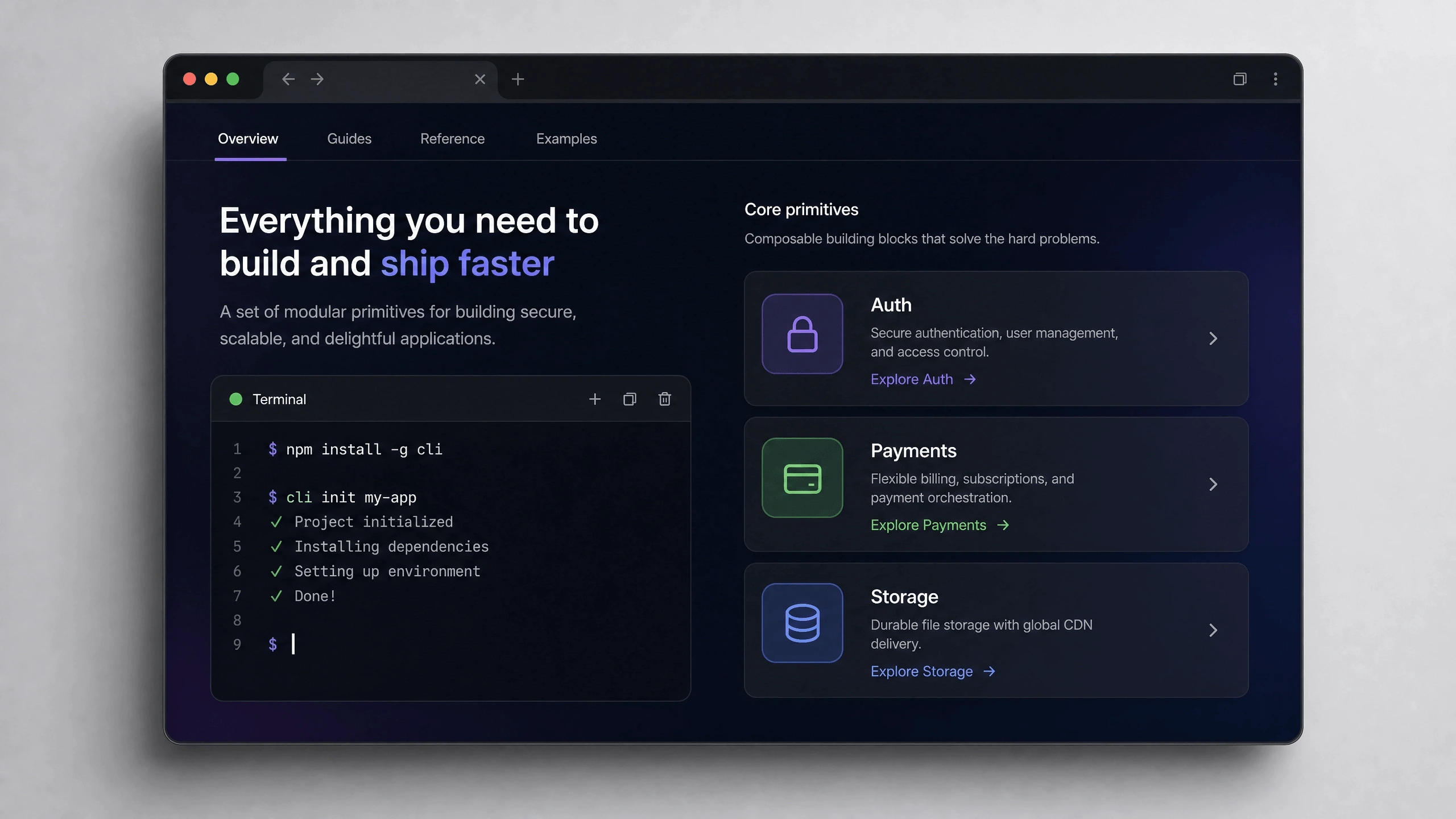Screen dimensions: 1456x819
Task: Open a new browser tab
Action: click(518, 79)
